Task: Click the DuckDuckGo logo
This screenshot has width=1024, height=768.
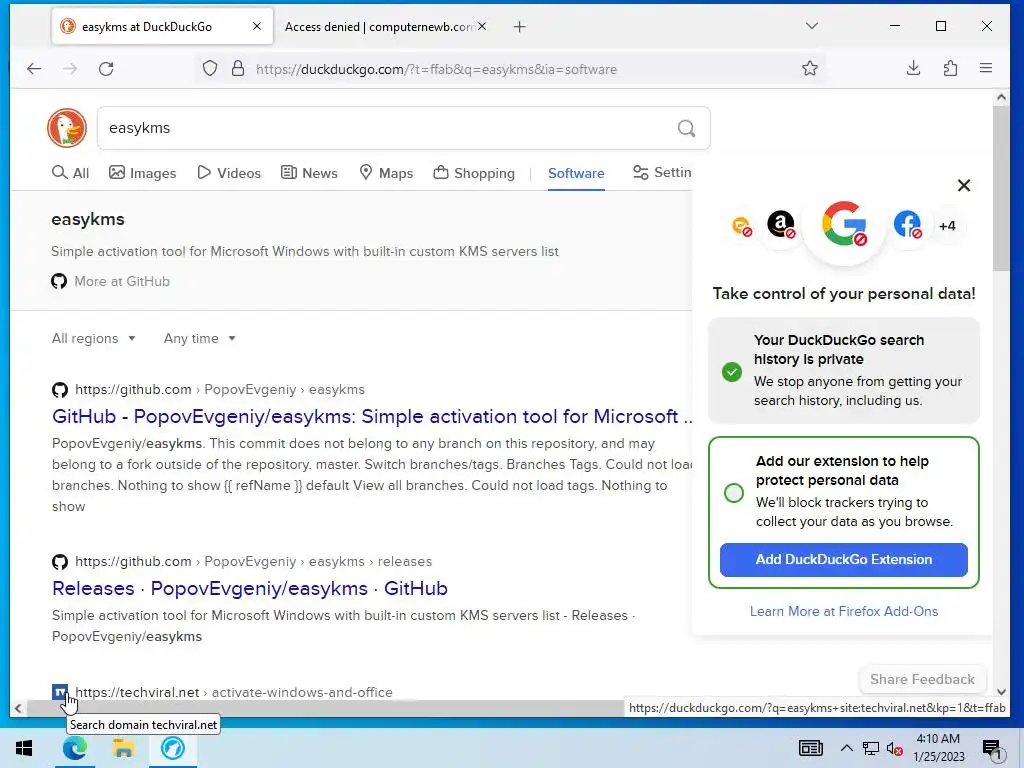Action: [67, 128]
